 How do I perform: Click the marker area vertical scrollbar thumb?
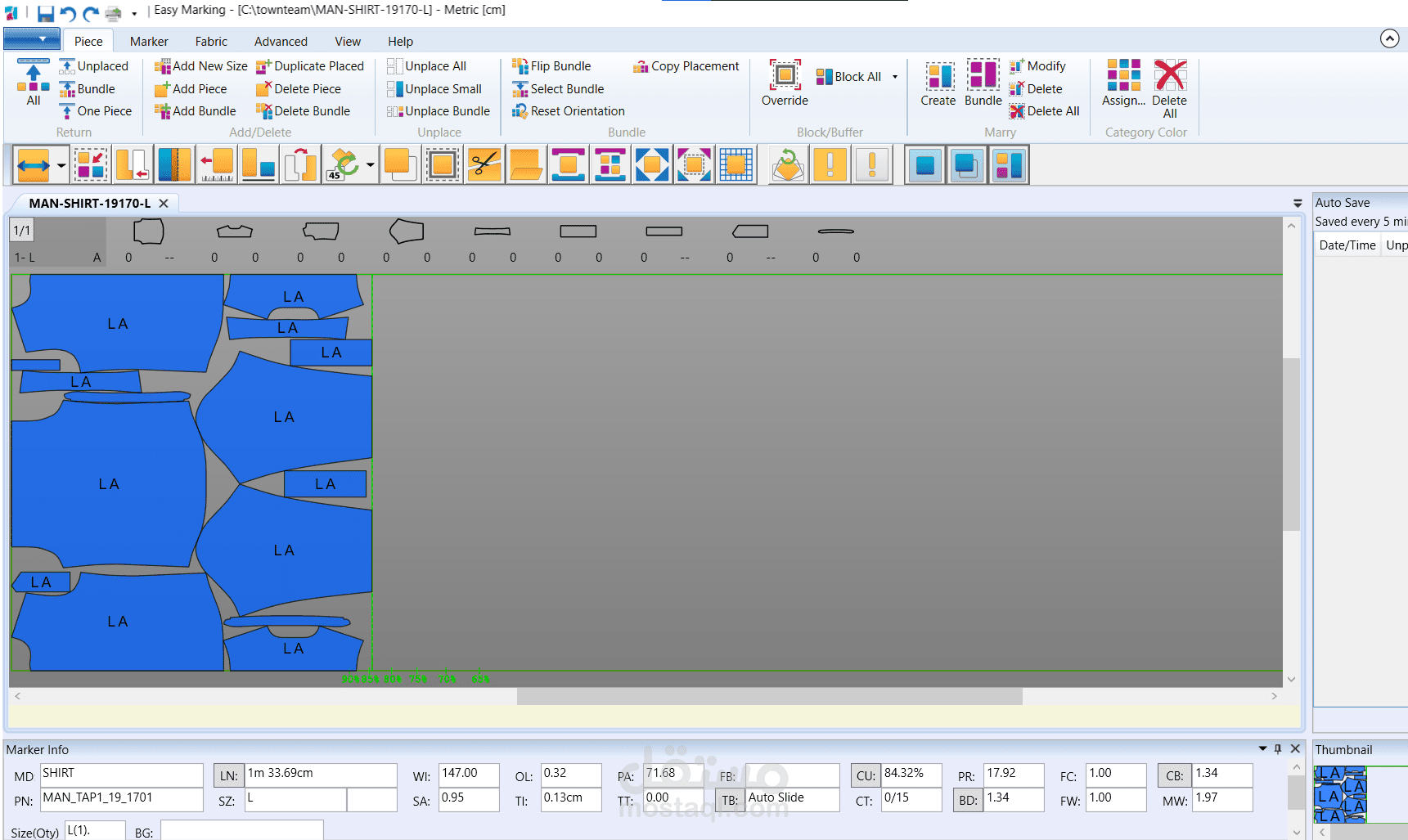point(1291,444)
